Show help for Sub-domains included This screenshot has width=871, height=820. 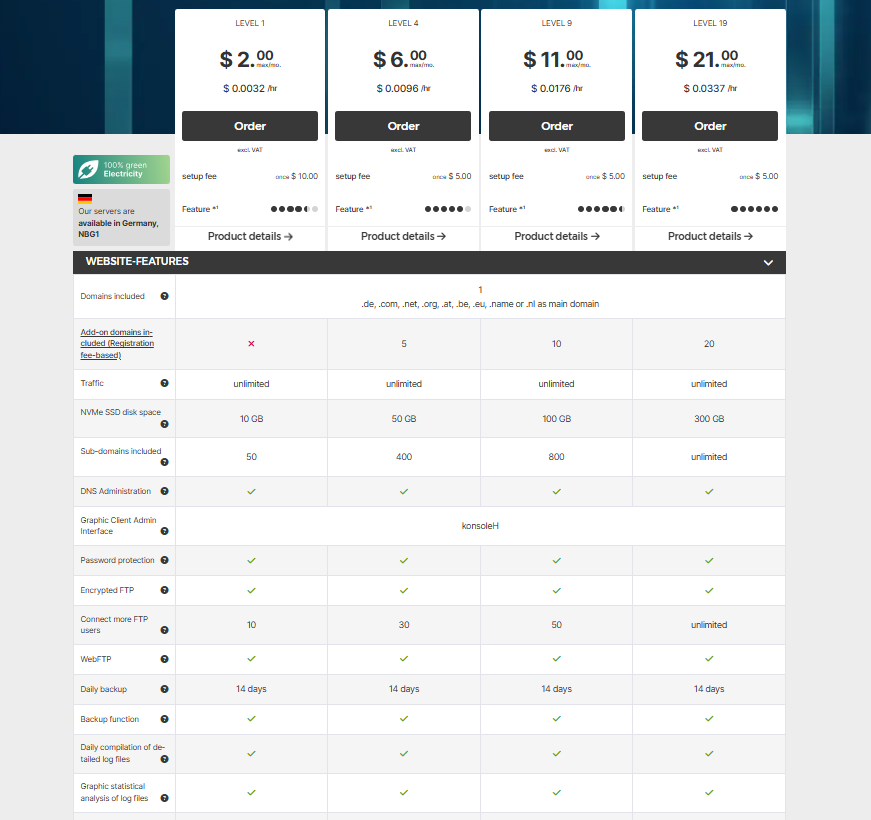coord(164,462)
